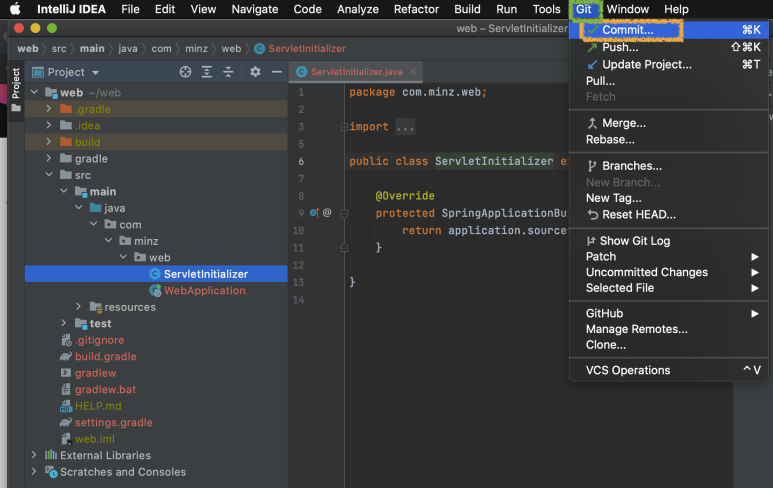Select the WebApplication class file
This screenshot has width=773, height=488.
[x=205, y=291]
